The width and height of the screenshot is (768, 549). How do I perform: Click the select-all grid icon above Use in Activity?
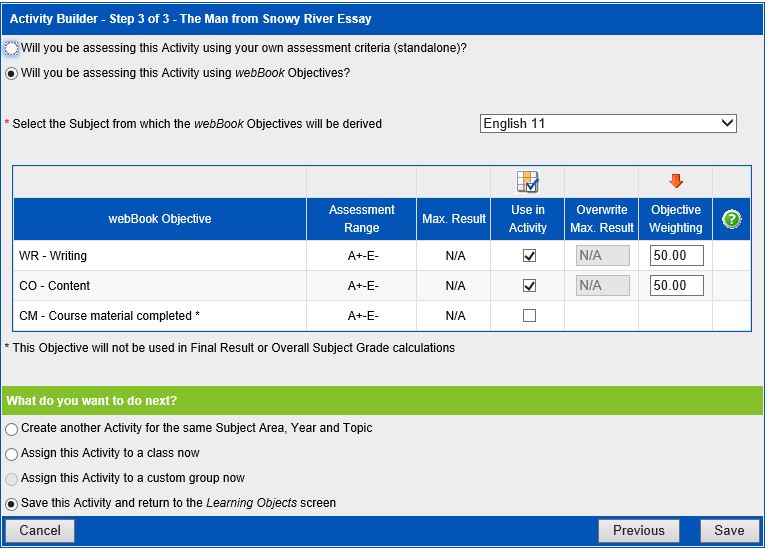click(x=527, y=182)
